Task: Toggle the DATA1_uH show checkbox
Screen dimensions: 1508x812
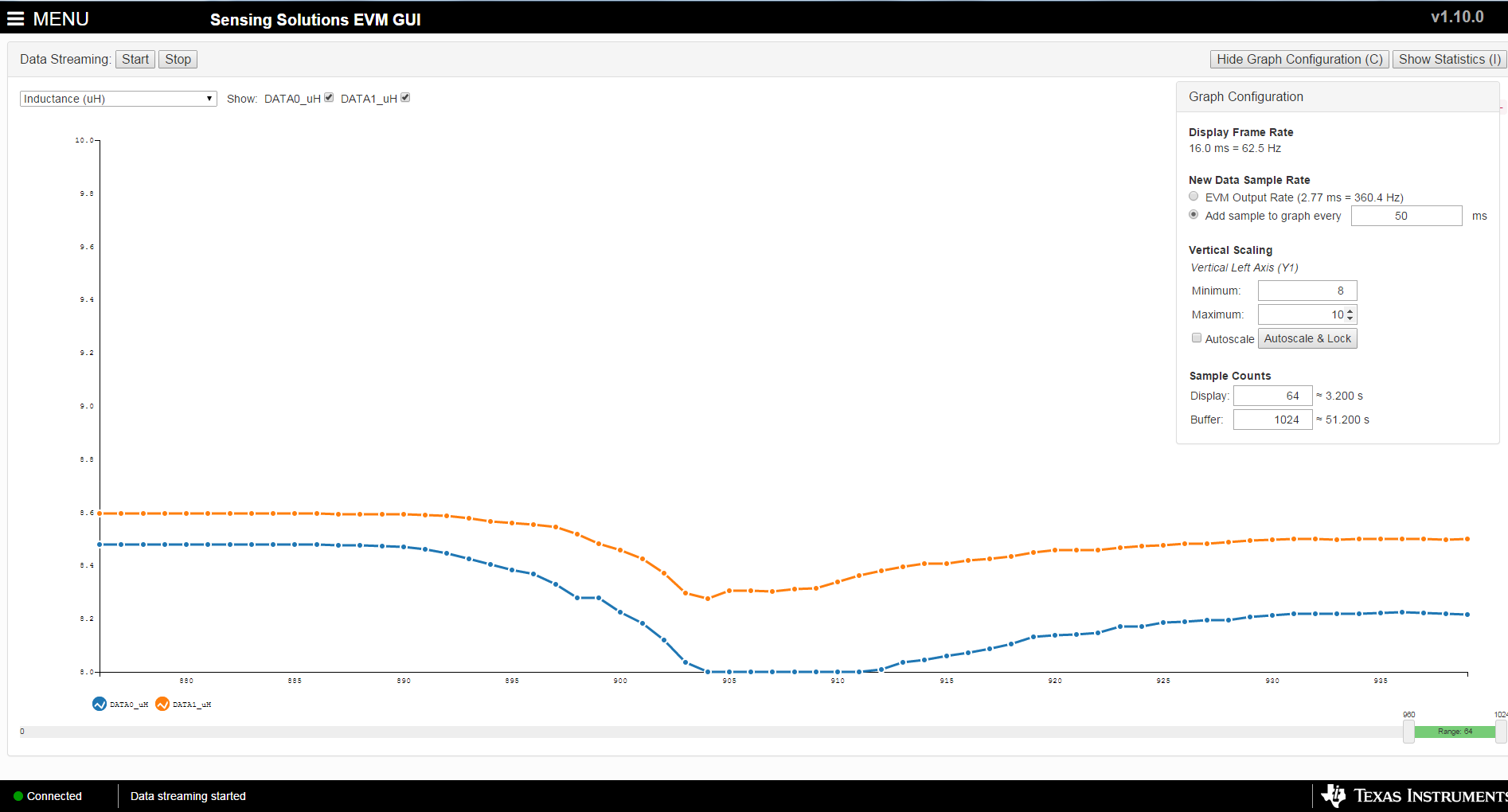Action: (405, 98)
